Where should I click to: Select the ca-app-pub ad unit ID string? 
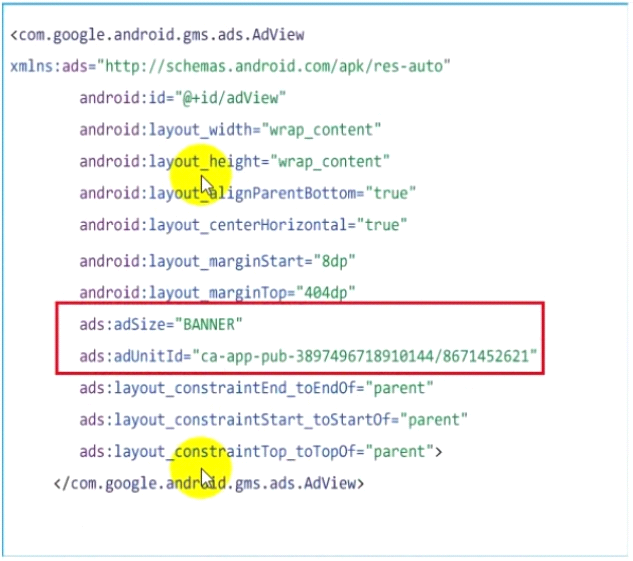(365, 356)
